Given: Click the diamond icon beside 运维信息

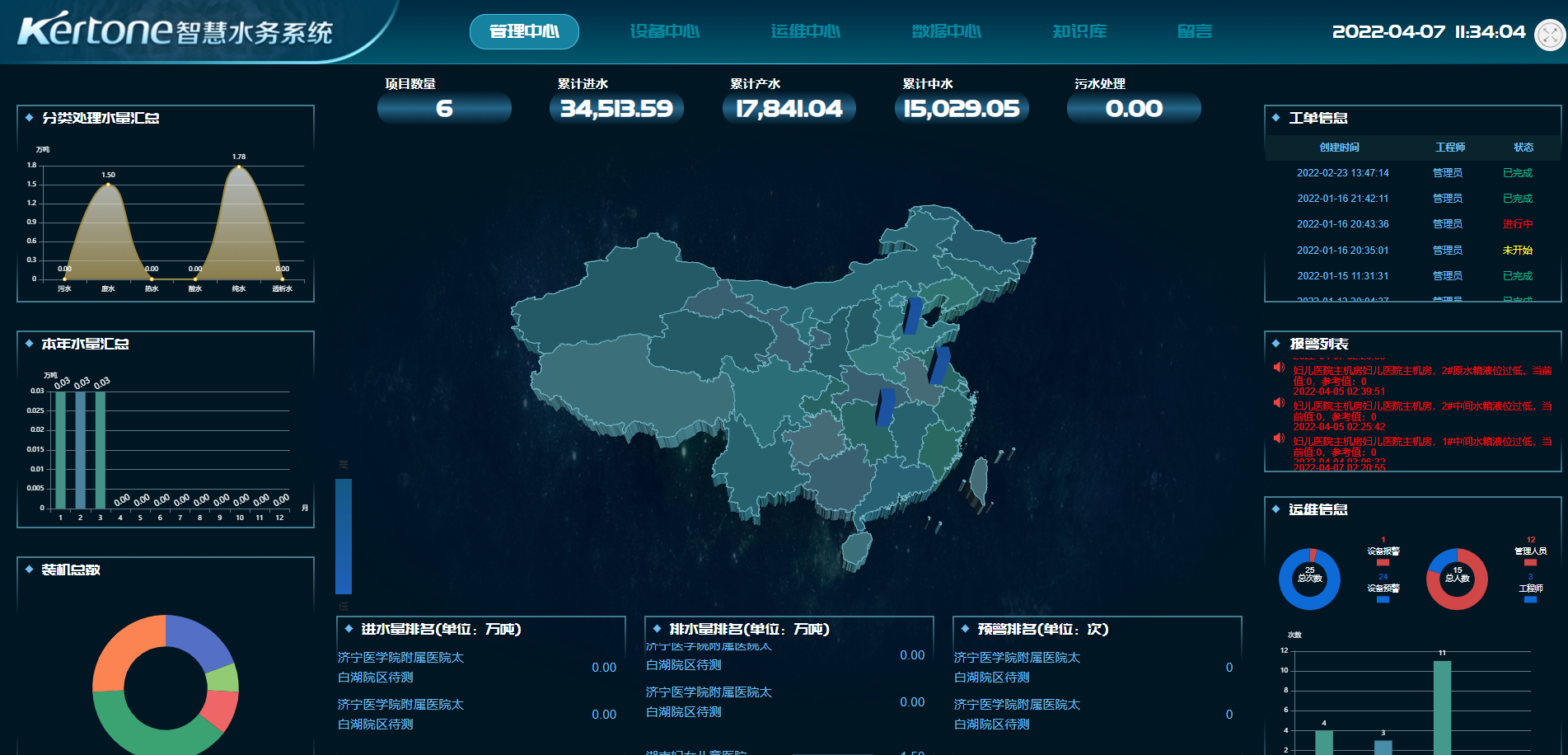Looking at the screenshot, I should (1275, 509).
